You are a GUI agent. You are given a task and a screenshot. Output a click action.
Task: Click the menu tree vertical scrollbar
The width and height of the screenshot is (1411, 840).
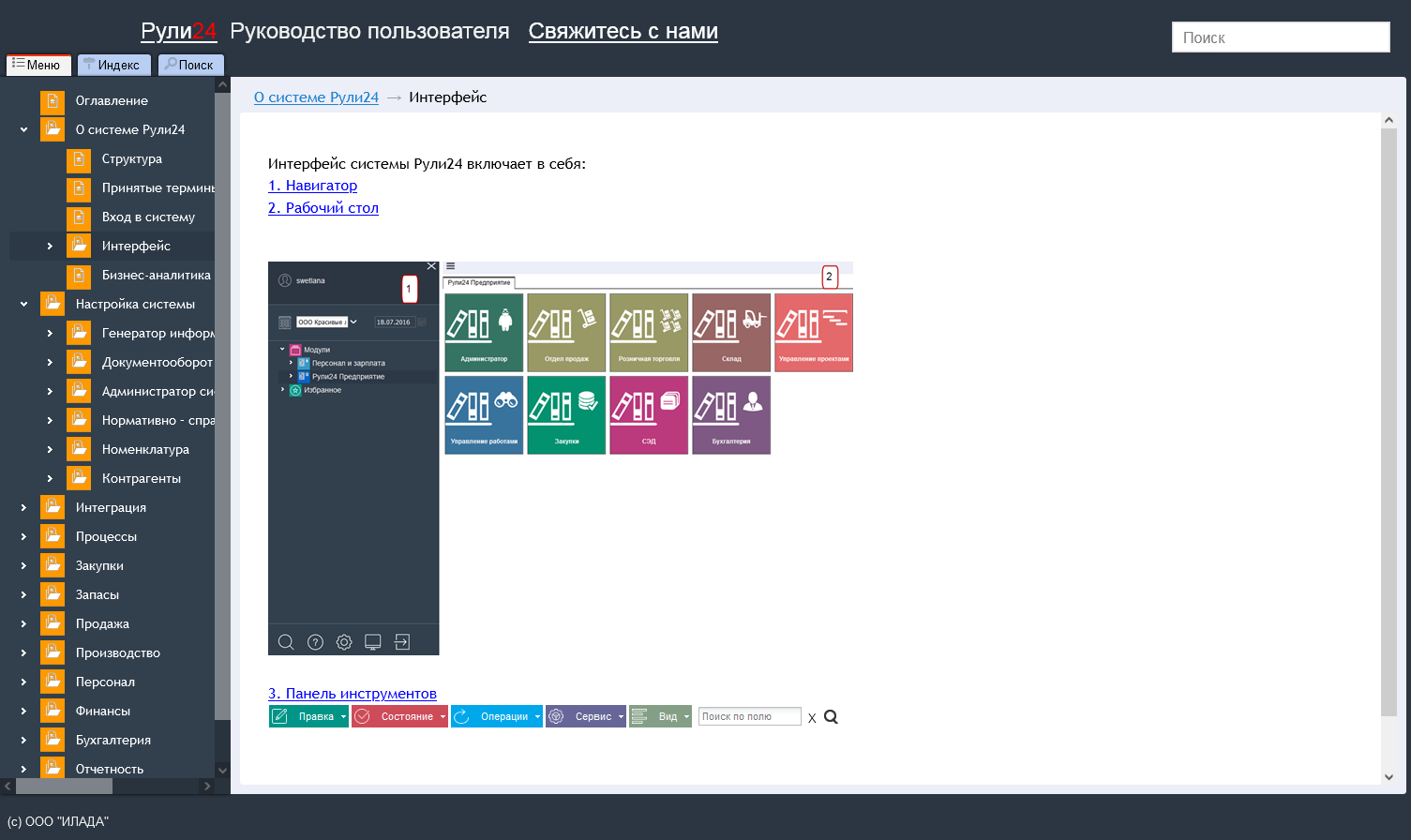[222, 406]
